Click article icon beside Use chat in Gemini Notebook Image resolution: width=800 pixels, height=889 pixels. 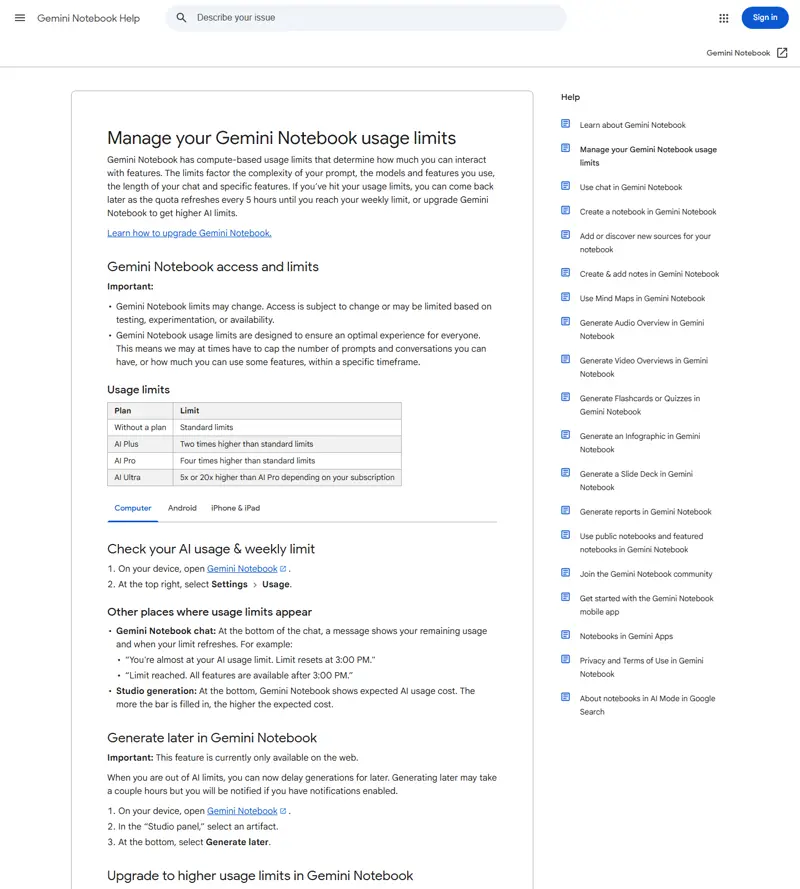(565, 186)
